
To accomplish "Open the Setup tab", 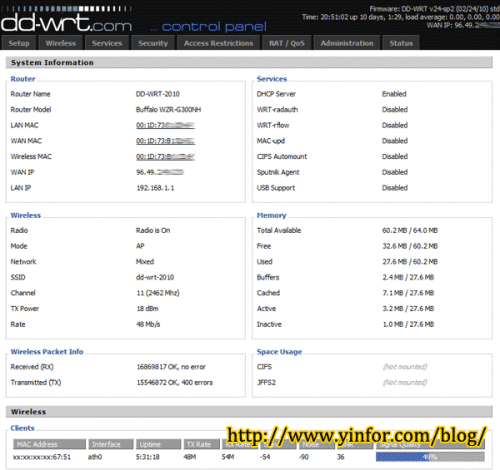I will click(x=19, y=43).
